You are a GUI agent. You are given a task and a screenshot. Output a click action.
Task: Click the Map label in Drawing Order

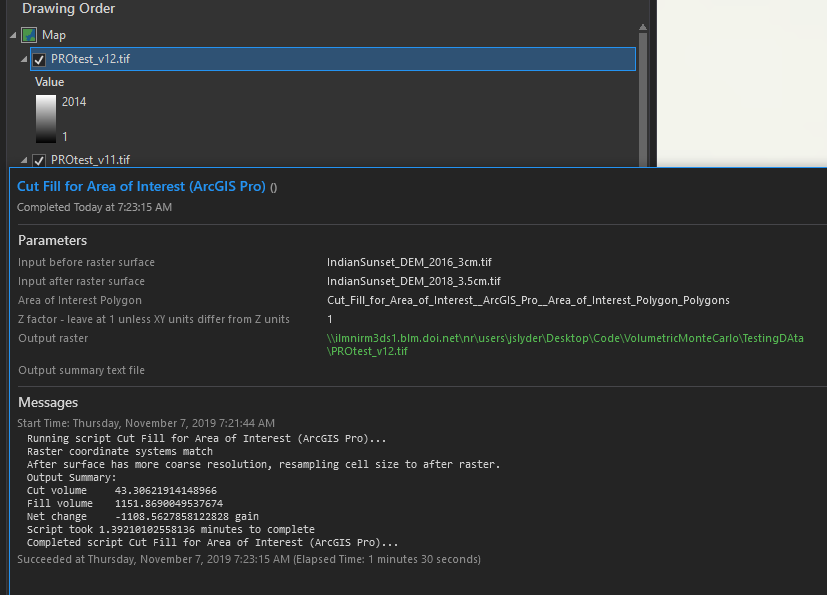(54, 35)
